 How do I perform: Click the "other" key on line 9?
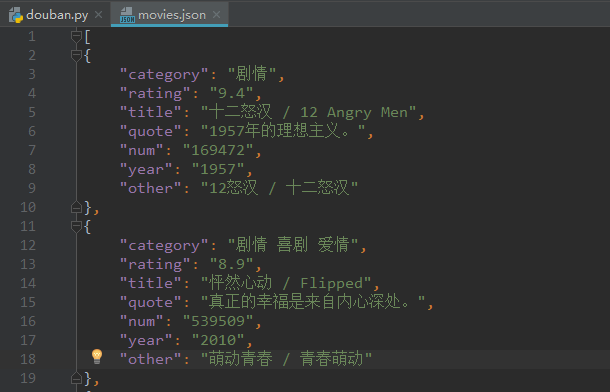click(x=151, y=188)
